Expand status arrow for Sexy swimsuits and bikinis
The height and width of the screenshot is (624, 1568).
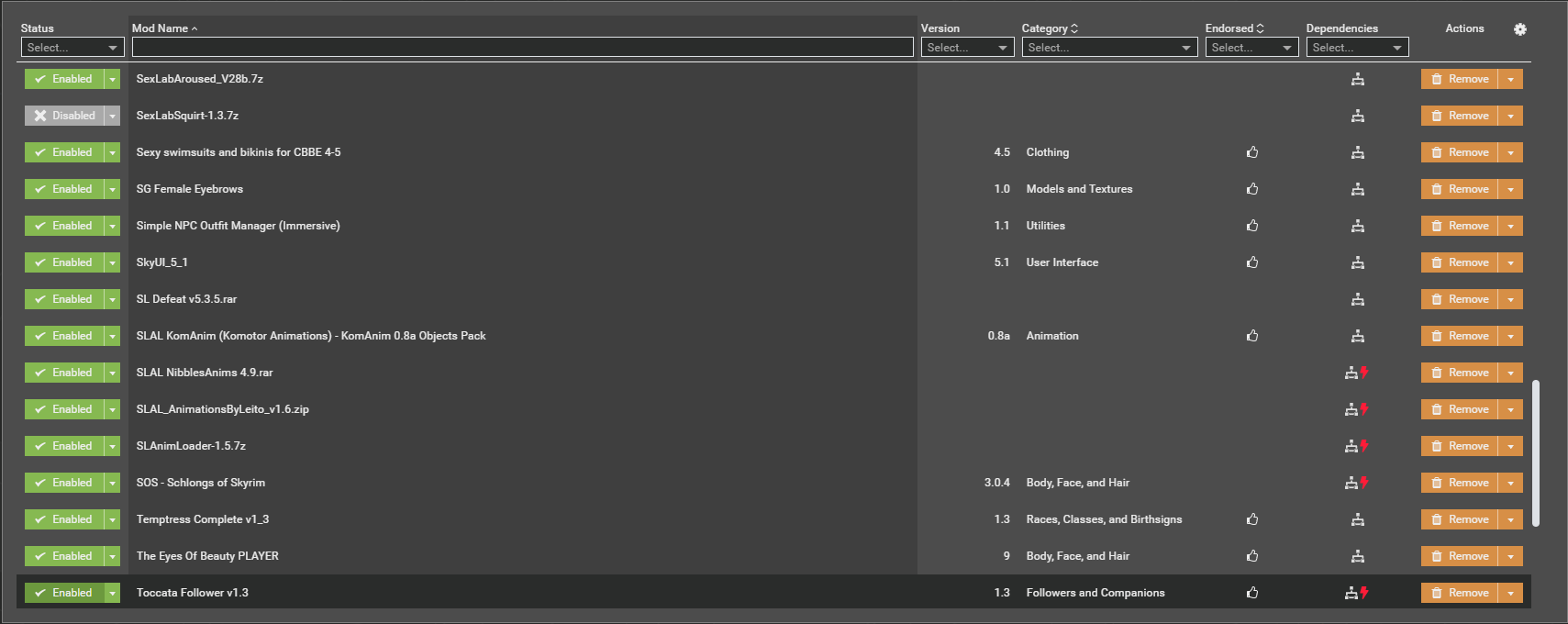pyautogui.click(x=112, y=152)
